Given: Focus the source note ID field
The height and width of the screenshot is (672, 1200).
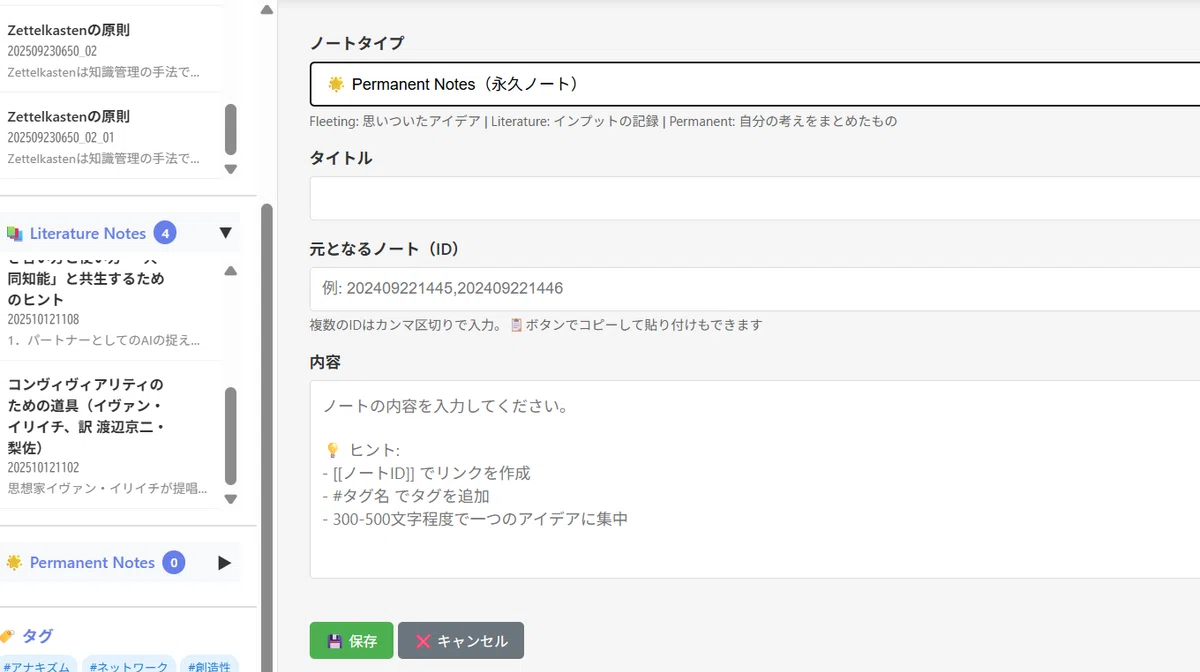Looking at the screenshot, I should pyautogui.click(x=755, y=289).
